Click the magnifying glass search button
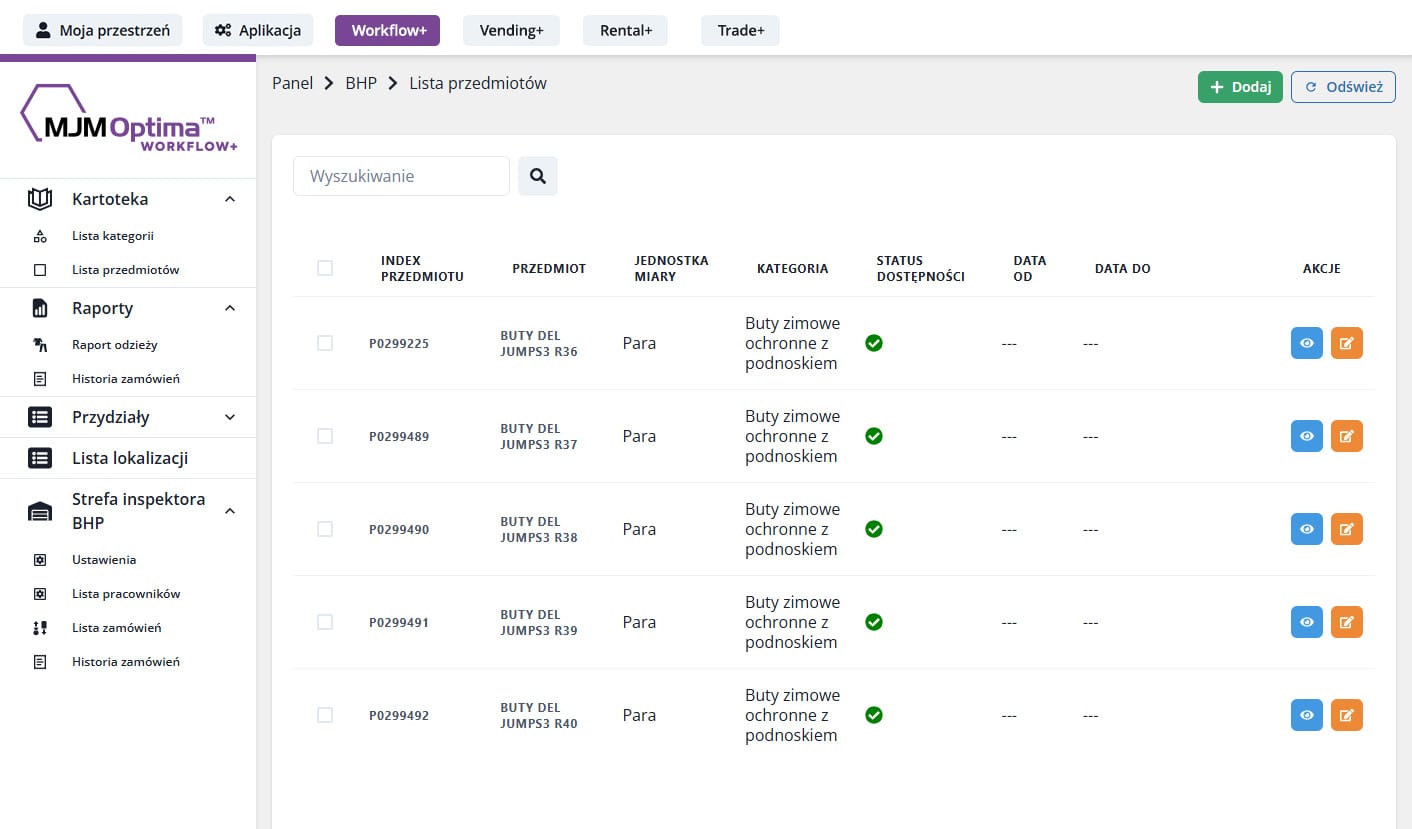This screenshot has height=829, width=1412. [x=537, y=176]
